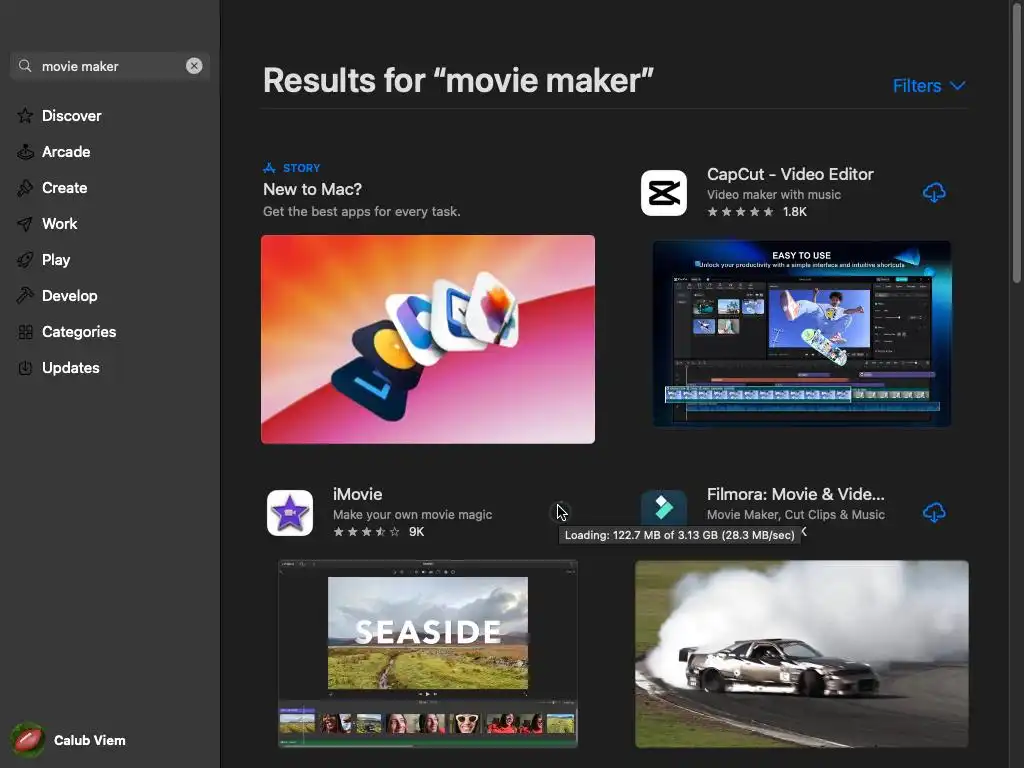This screenshot has height=768, width=1024.
Task: Click the iMovie app icon
Action: tap(290, 513)
